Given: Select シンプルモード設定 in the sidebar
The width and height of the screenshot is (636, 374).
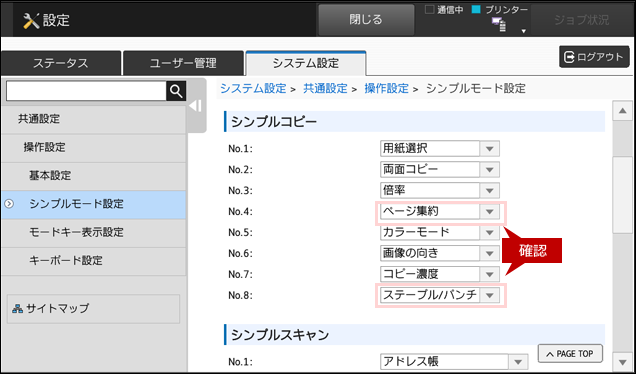Looking at the screenshot, I should (x=94, y=204).
